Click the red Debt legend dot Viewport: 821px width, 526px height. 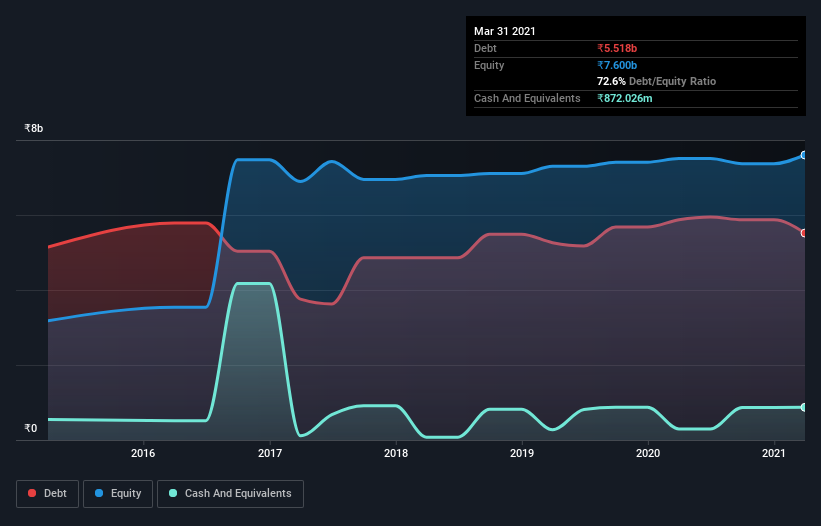click(x=32, y=493)
